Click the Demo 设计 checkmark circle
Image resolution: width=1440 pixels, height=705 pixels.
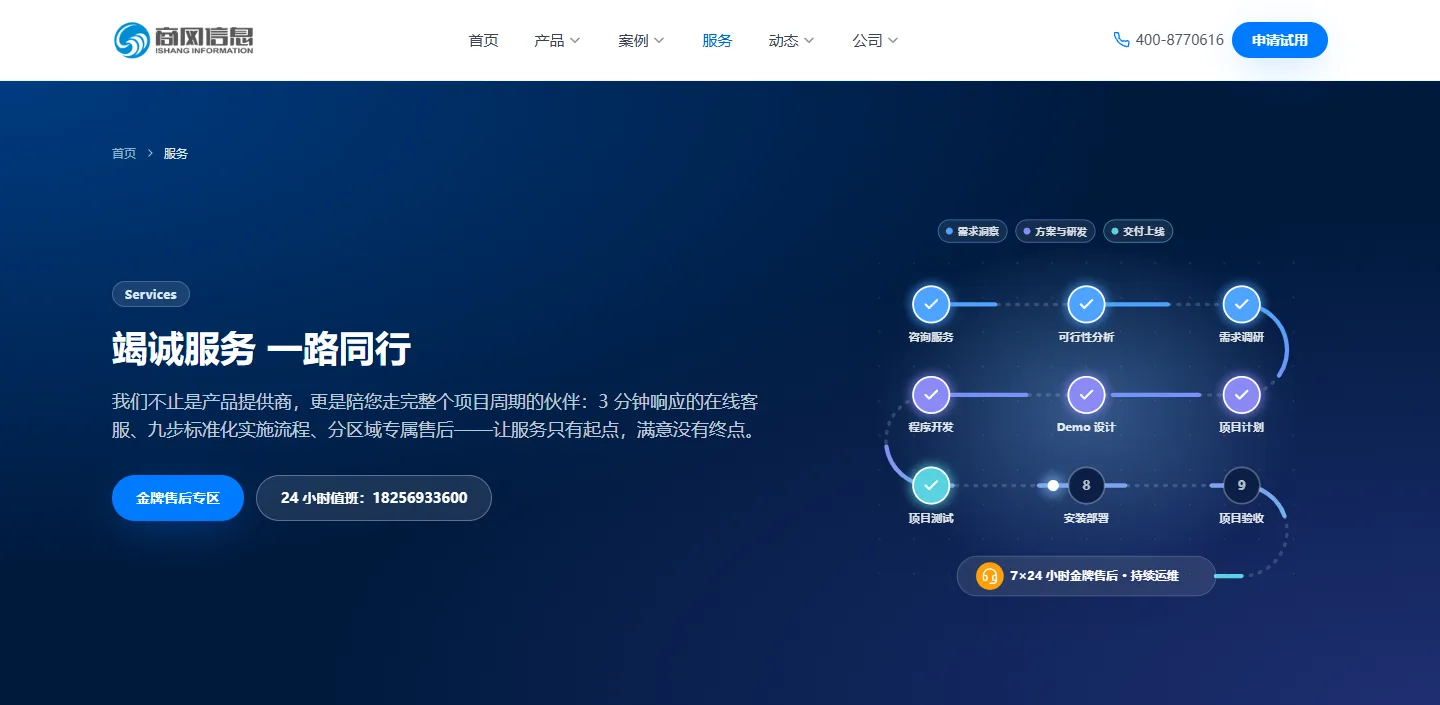1086,395
